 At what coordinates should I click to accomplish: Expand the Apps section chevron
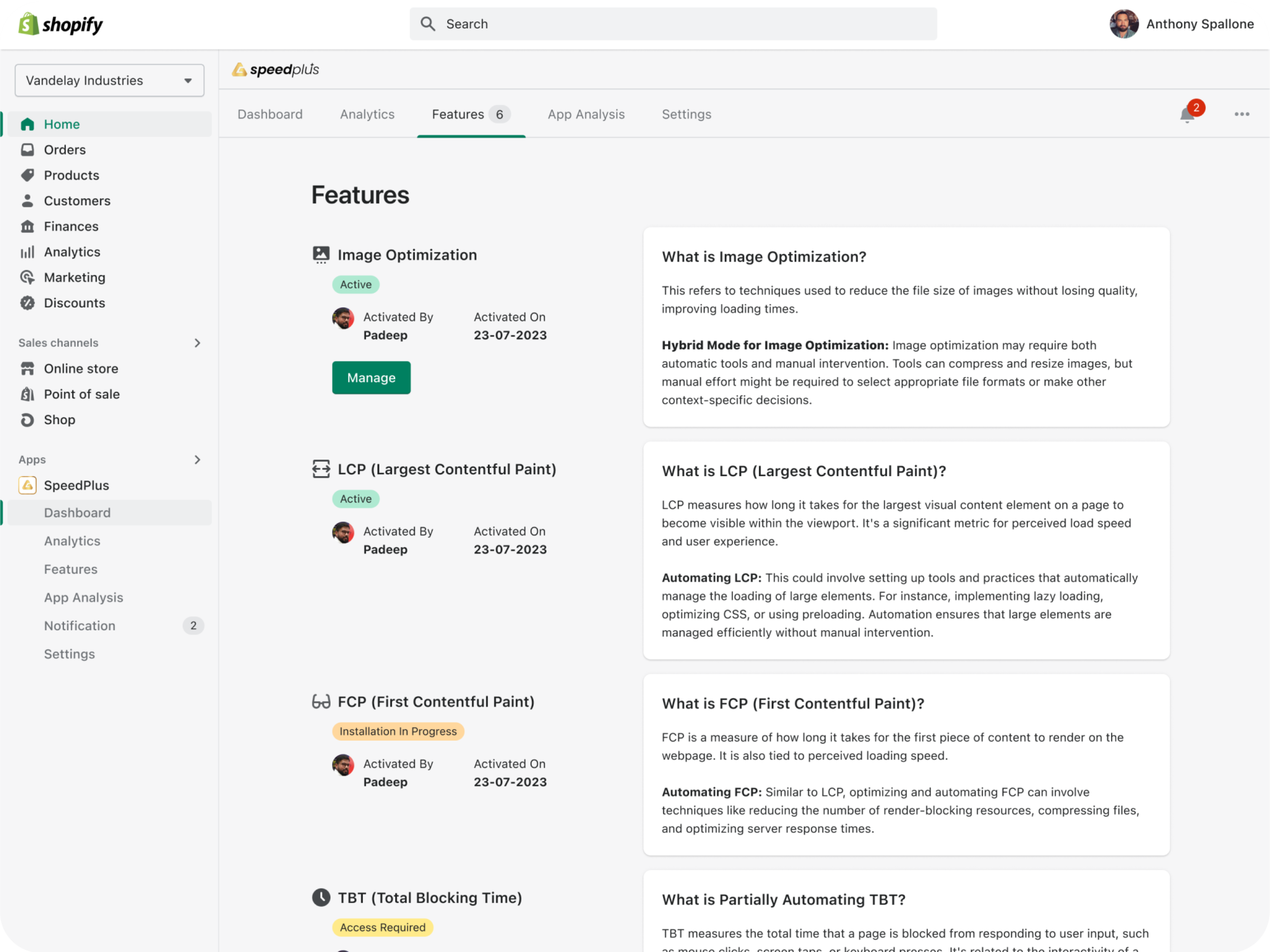click(197, 459)
